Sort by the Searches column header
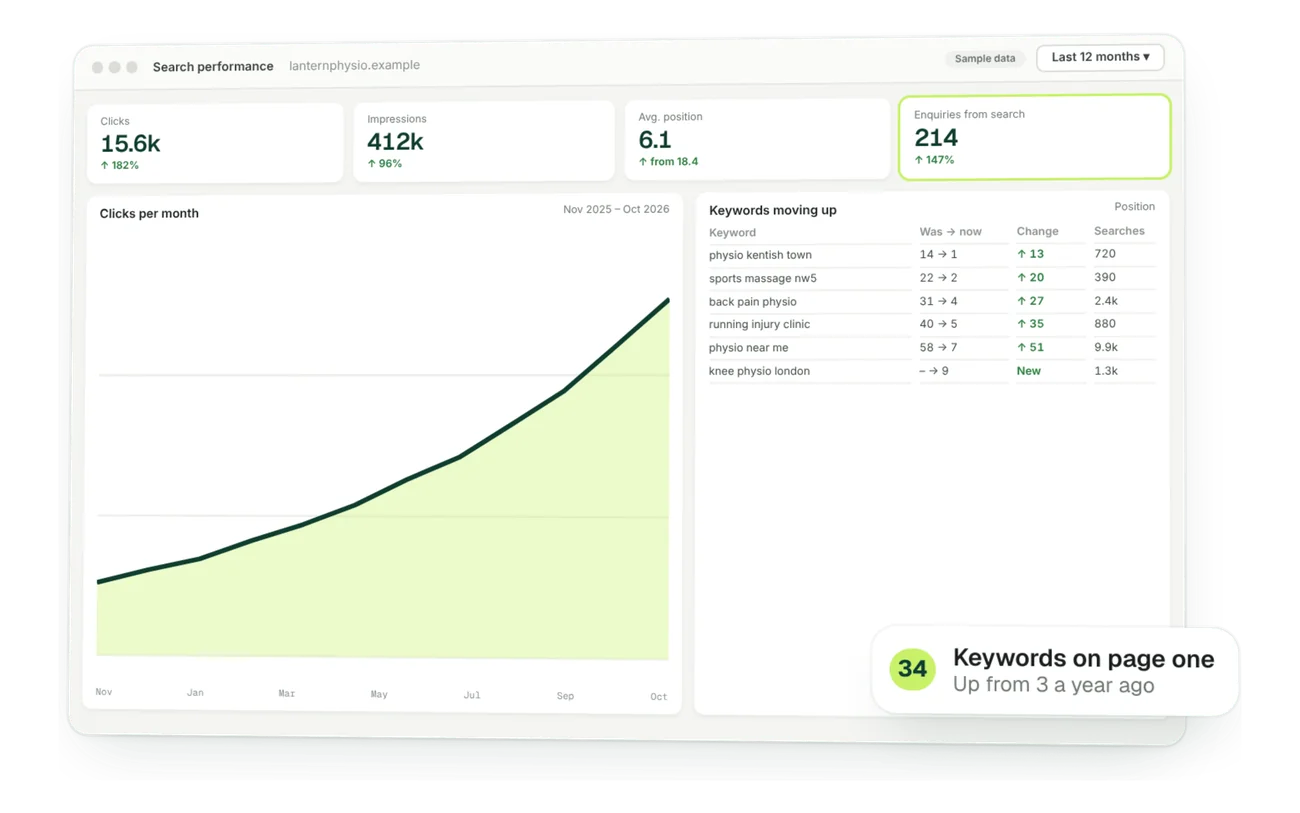The width and height of the screenshot is (1300, 813). click(1119, 230)
